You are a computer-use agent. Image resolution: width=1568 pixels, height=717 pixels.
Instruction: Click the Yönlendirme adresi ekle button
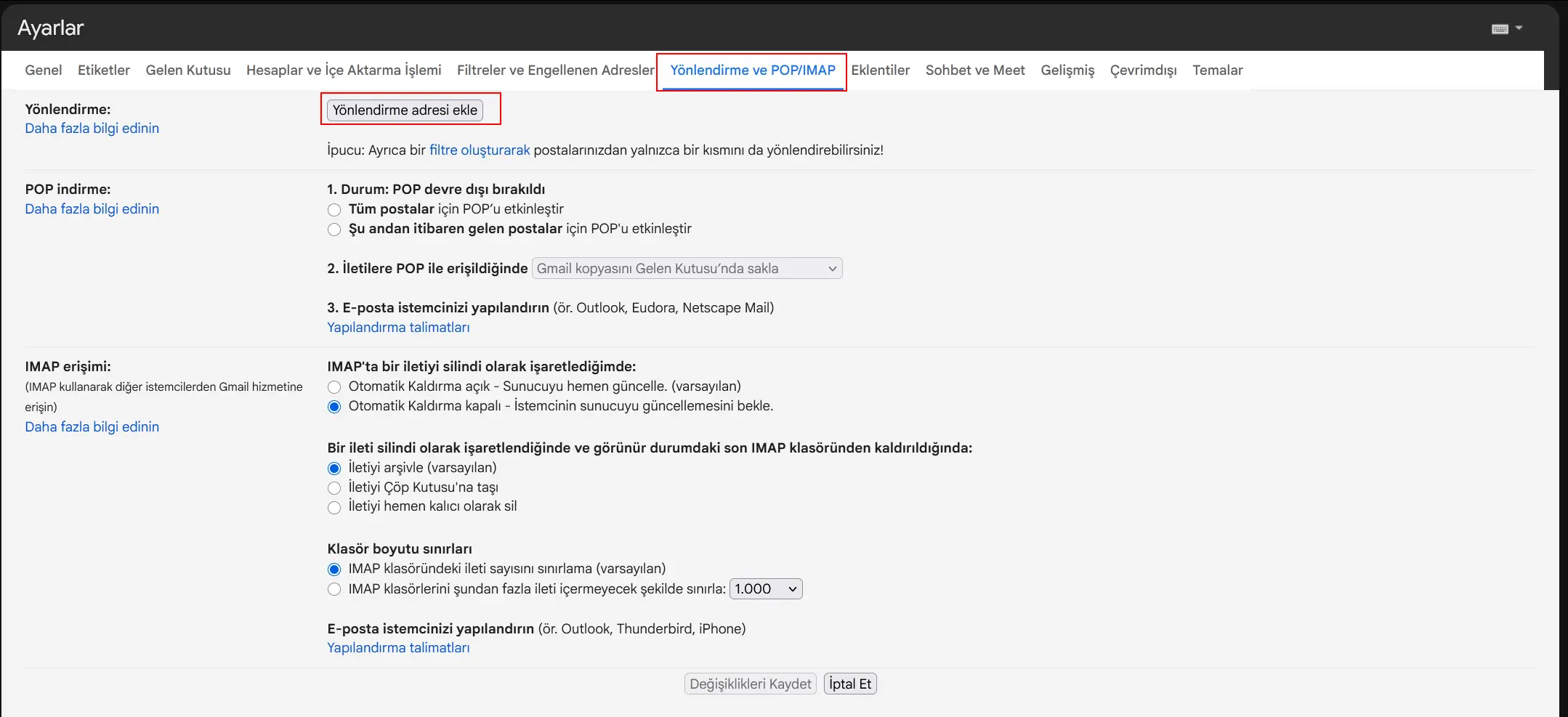pos(405,110)
